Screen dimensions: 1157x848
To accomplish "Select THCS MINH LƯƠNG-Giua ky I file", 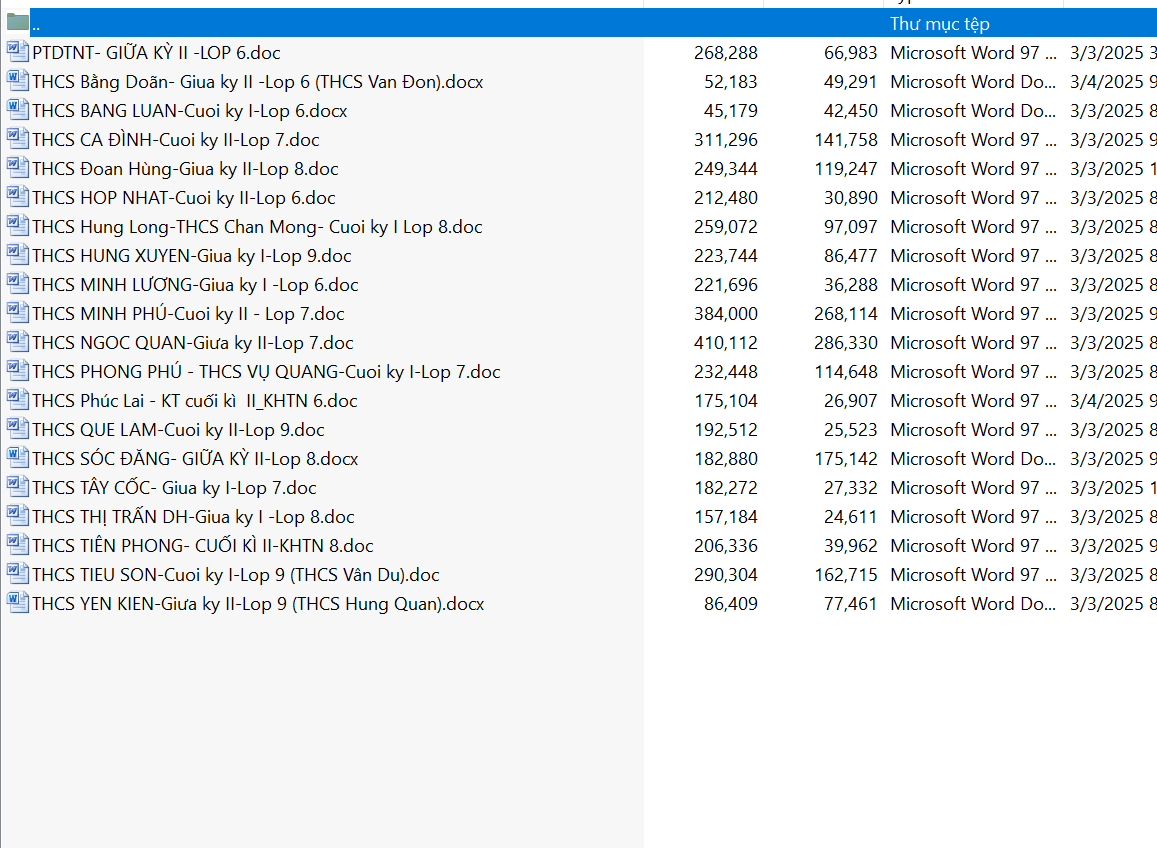I will point(195,285).
